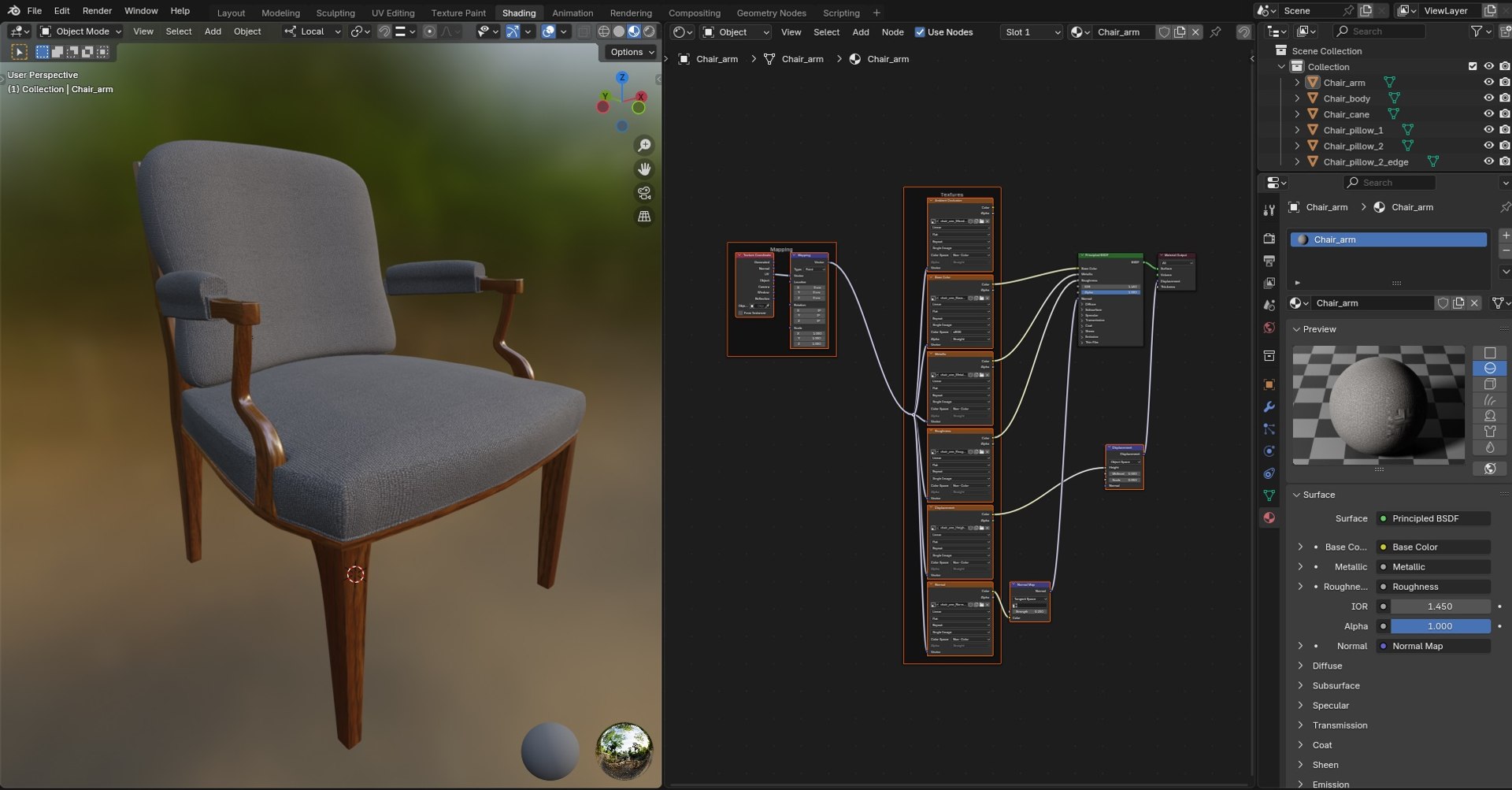1512x790 pixels.
Task: Open the viewport Options dropdown
Action: [x=632, y=52]
